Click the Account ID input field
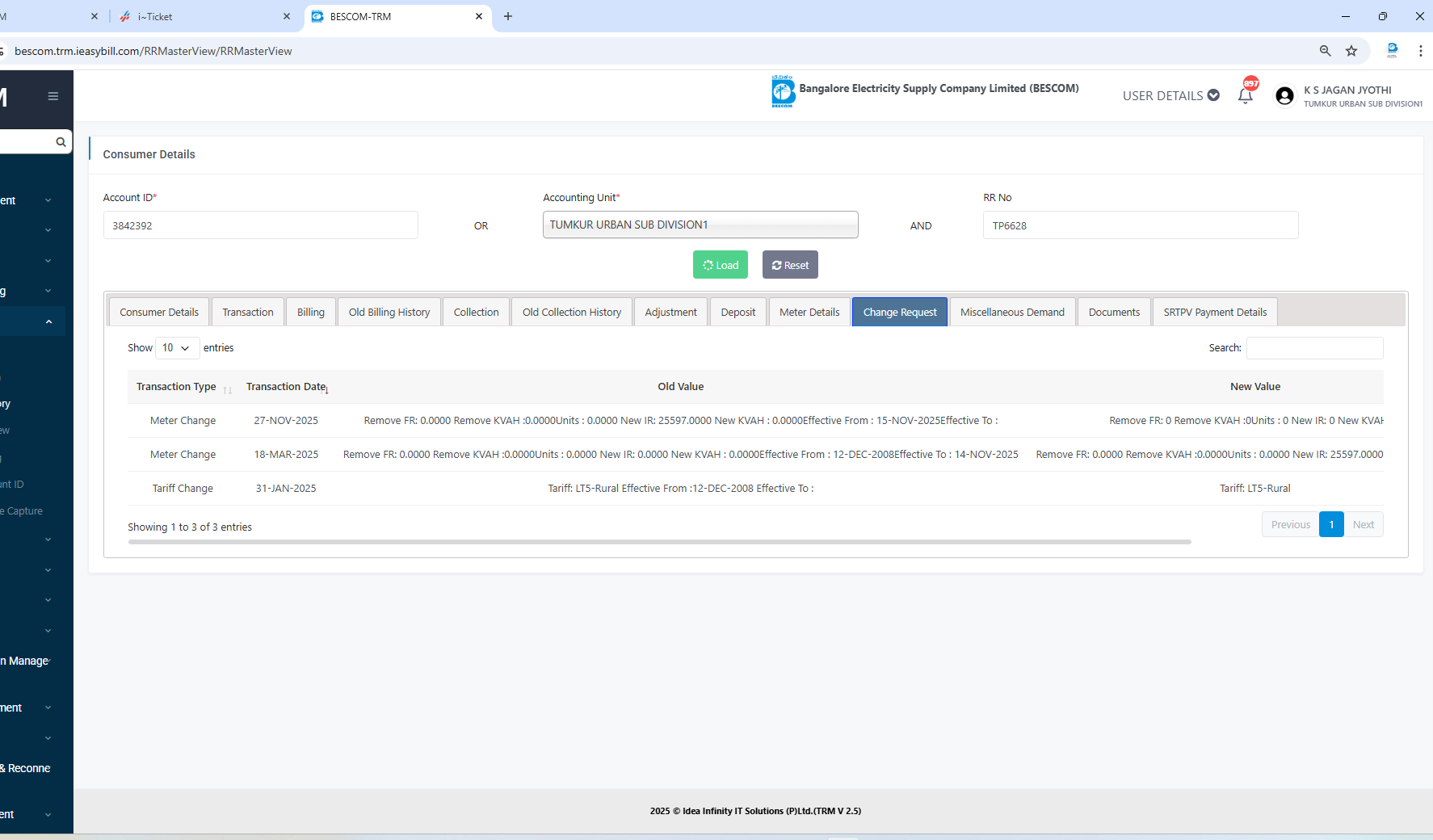Viewport: 1433px width, 840px height. pos(260,225)
